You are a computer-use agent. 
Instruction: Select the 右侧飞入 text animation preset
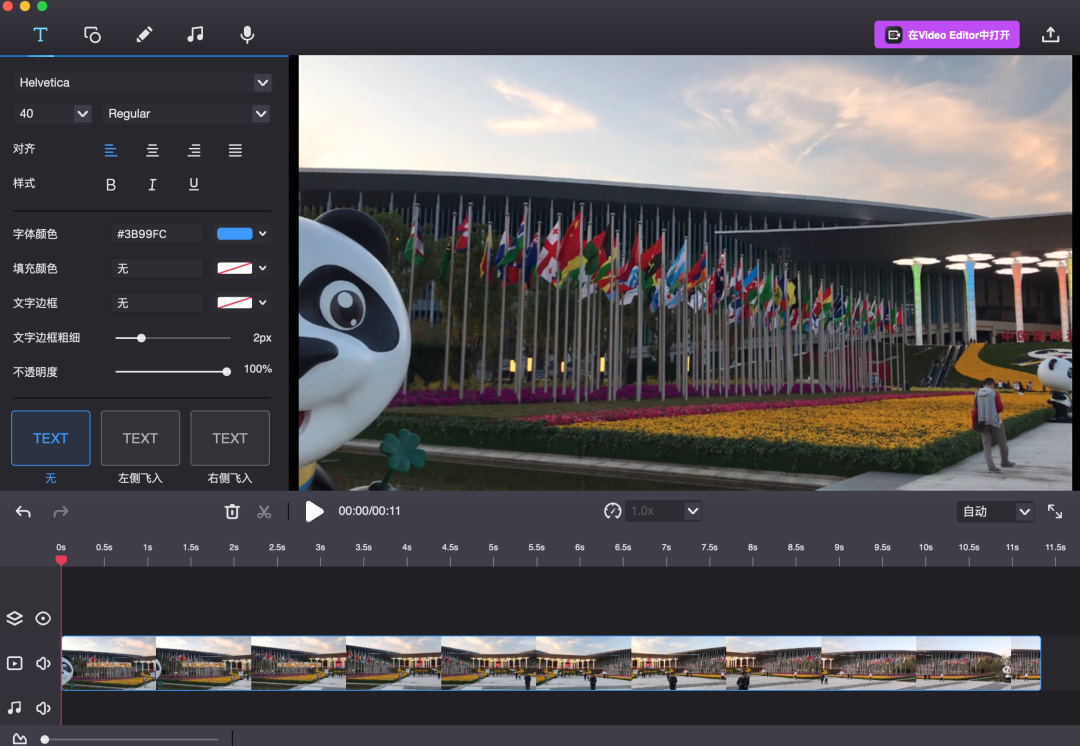coord(230,438)
